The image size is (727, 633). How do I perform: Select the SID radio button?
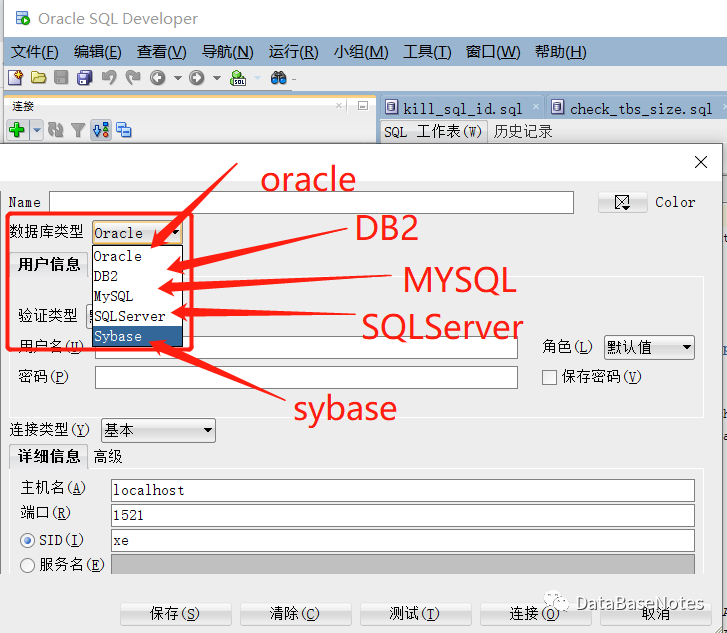28,541
